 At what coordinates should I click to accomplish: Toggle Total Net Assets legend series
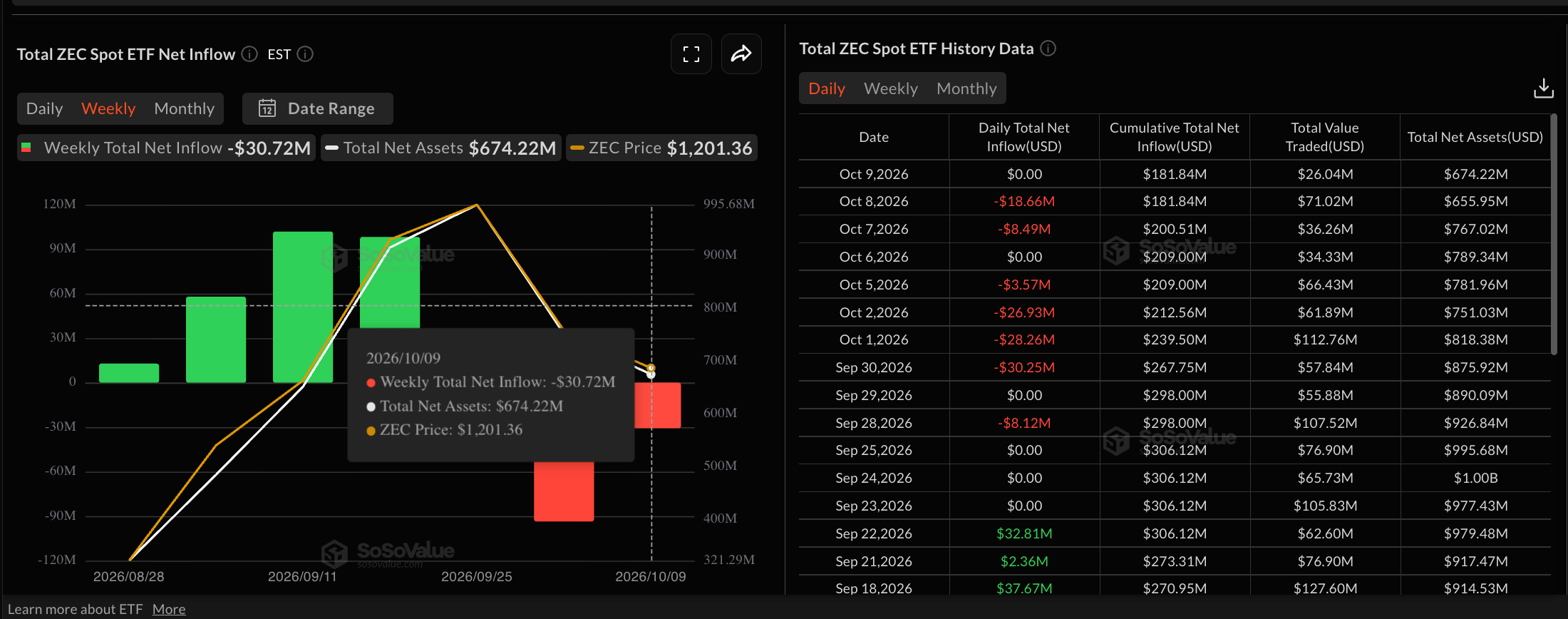pos(440,148)
